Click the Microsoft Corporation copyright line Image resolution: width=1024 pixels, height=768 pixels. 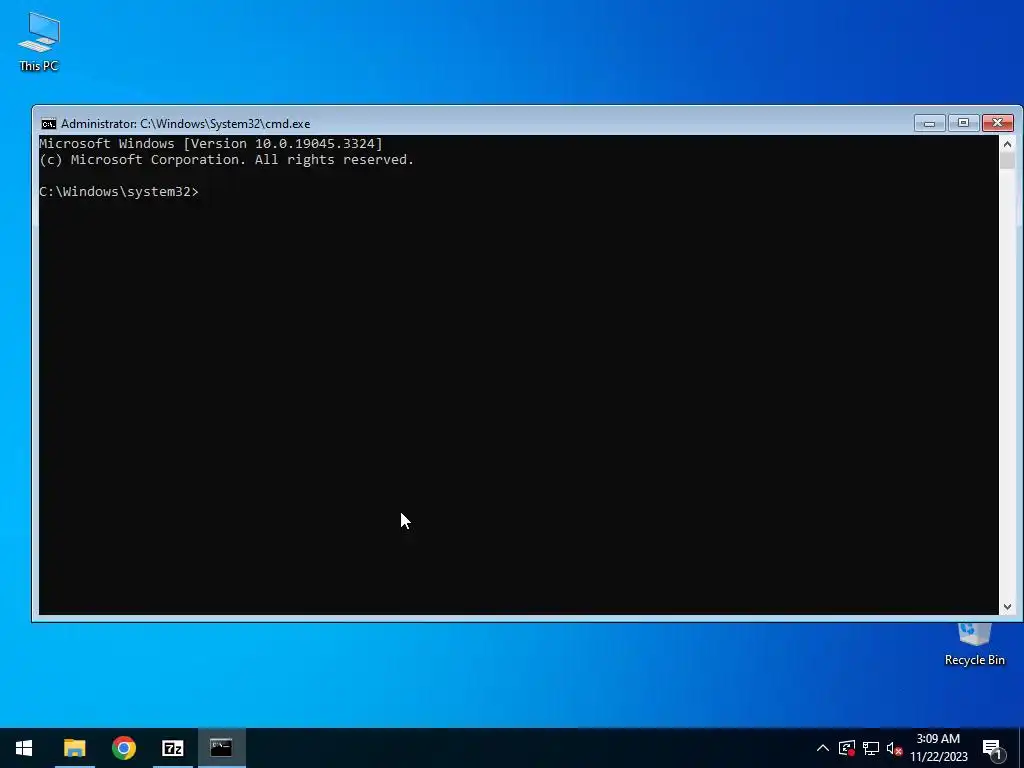(227, 160)
